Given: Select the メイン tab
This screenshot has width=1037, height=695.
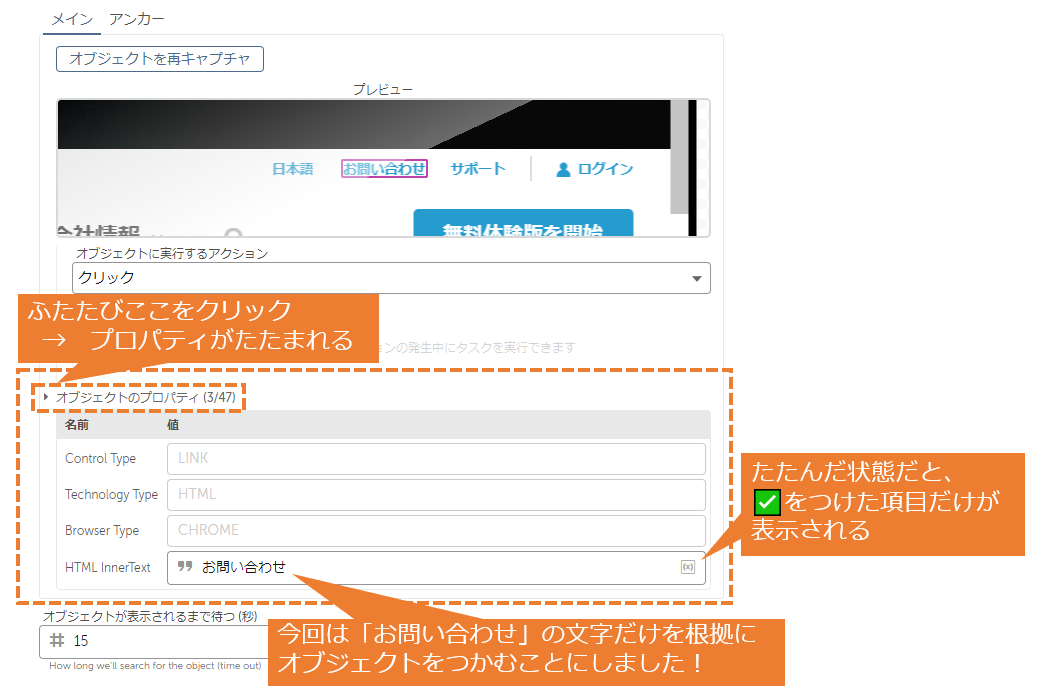Looking at the screenshot, I should pos(70,18).
